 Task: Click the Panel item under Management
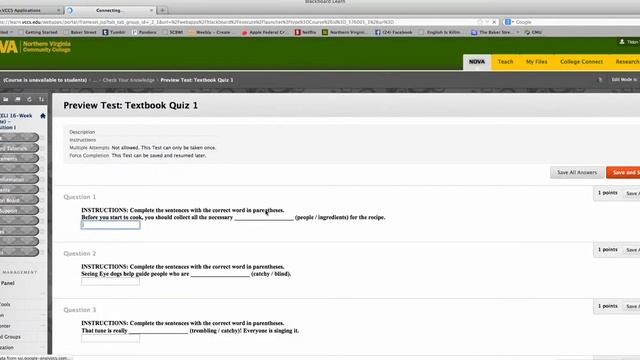(x=7, y=283)
